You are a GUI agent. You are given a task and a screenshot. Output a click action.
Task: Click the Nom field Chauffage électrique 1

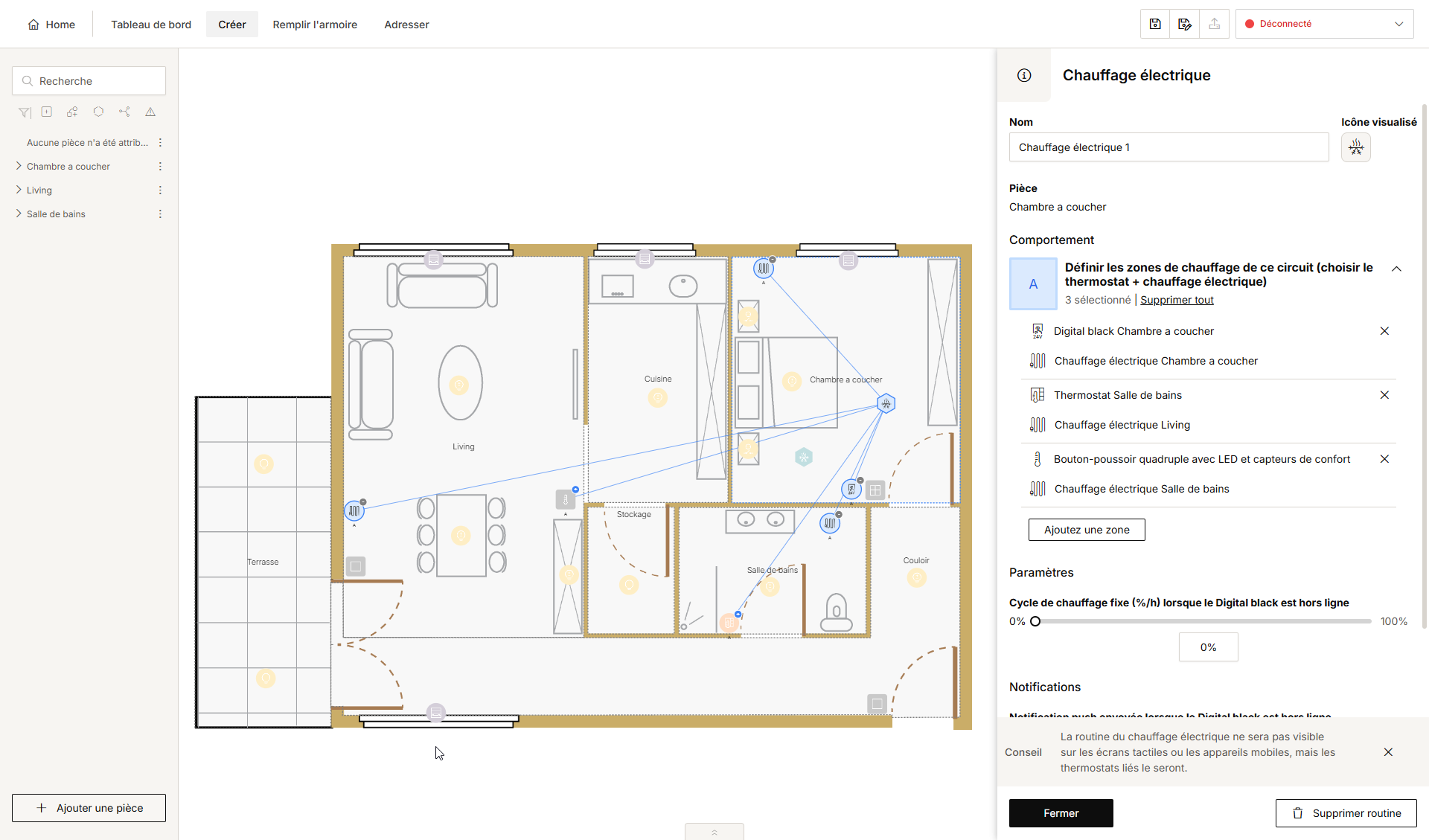(x=1169, y=147)
